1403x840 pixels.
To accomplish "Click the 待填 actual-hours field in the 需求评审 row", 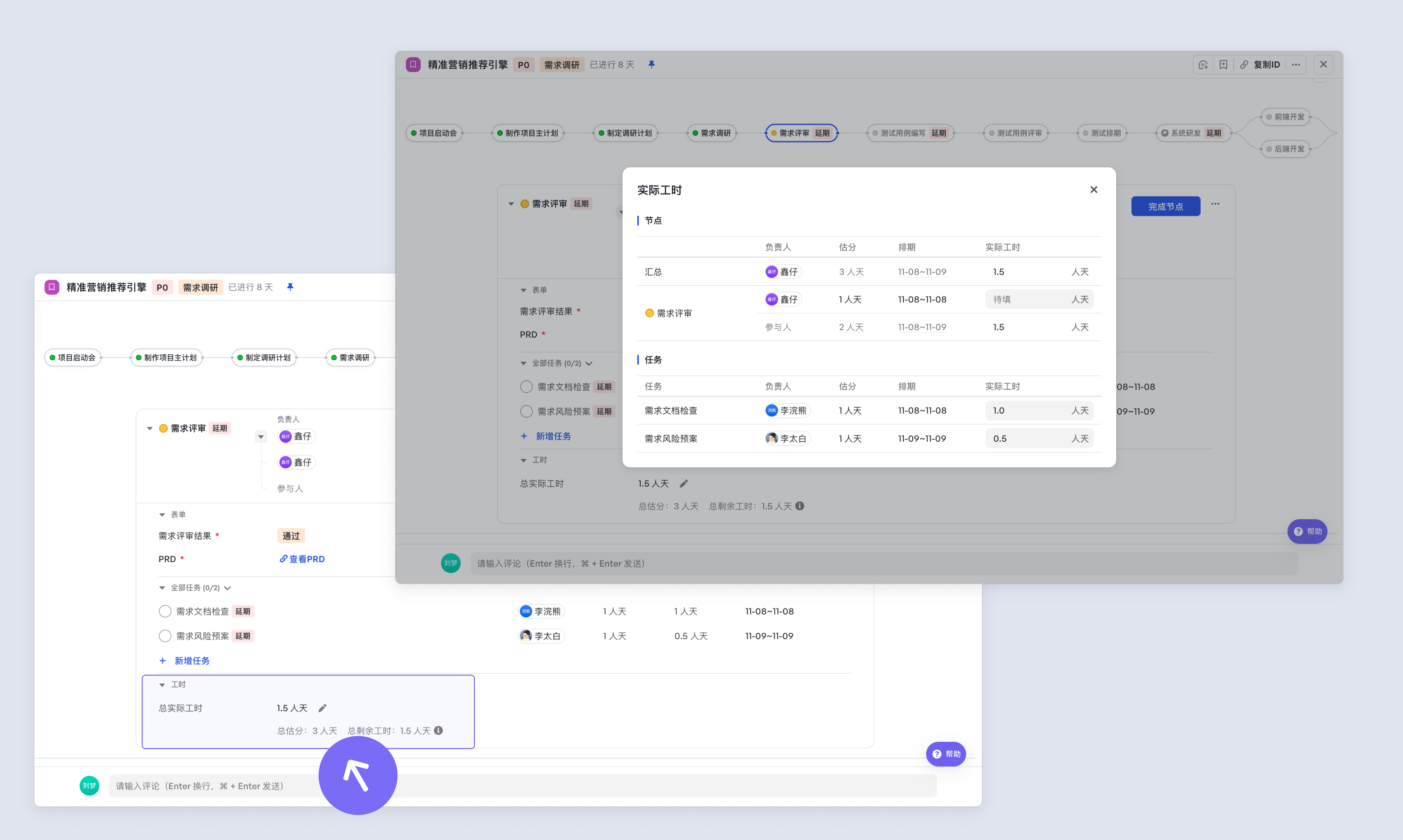I will point(1039,299).
